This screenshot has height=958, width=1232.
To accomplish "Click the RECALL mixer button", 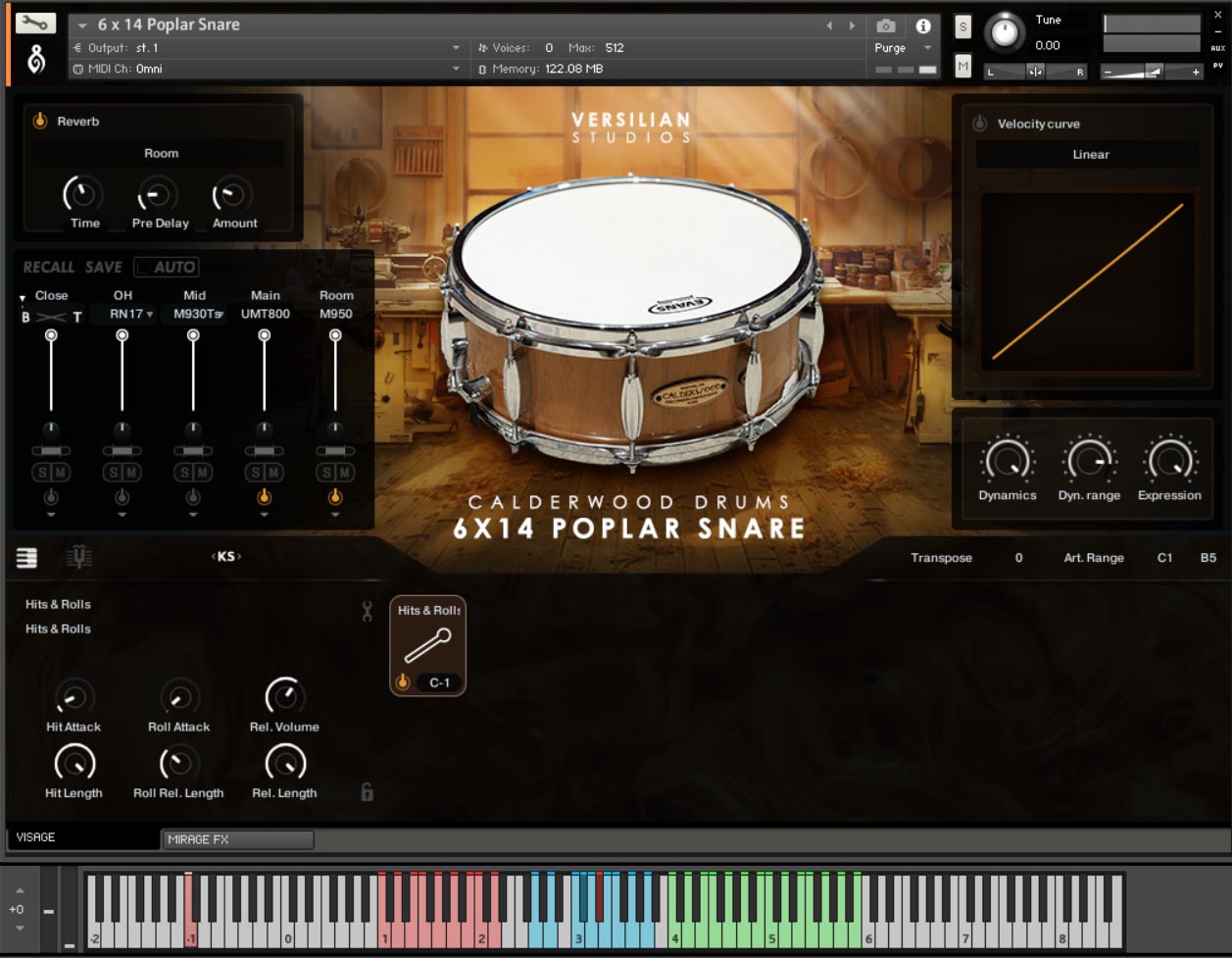I will (x=49, y=267).
